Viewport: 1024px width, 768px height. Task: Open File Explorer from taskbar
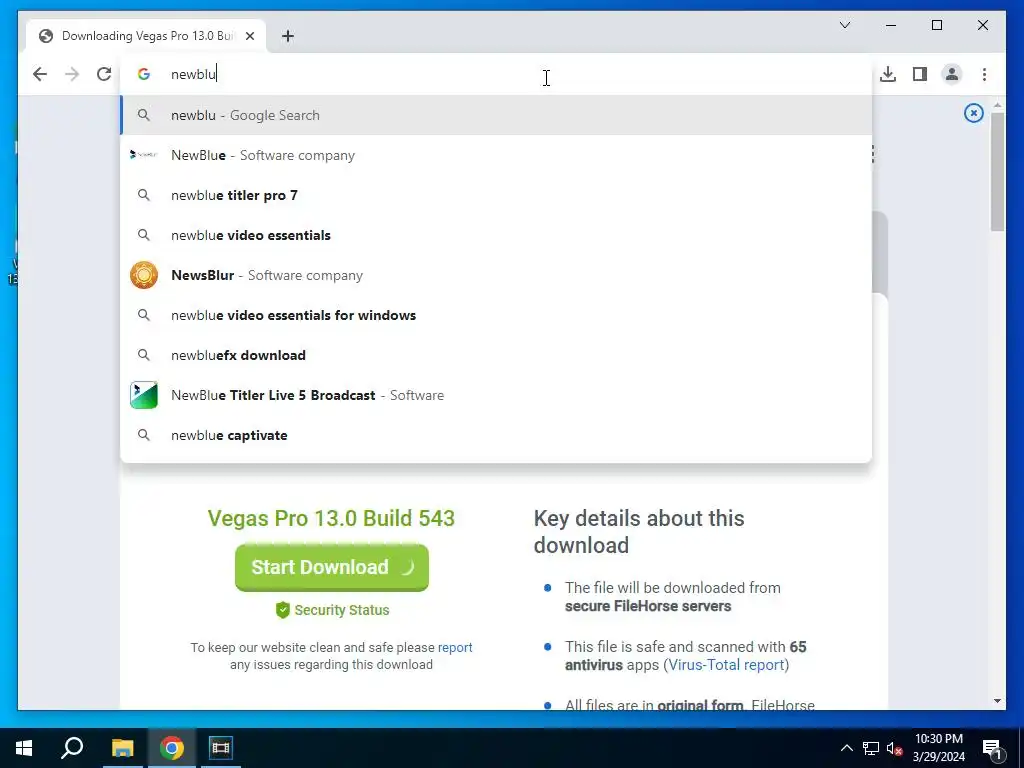pos(122,748)
